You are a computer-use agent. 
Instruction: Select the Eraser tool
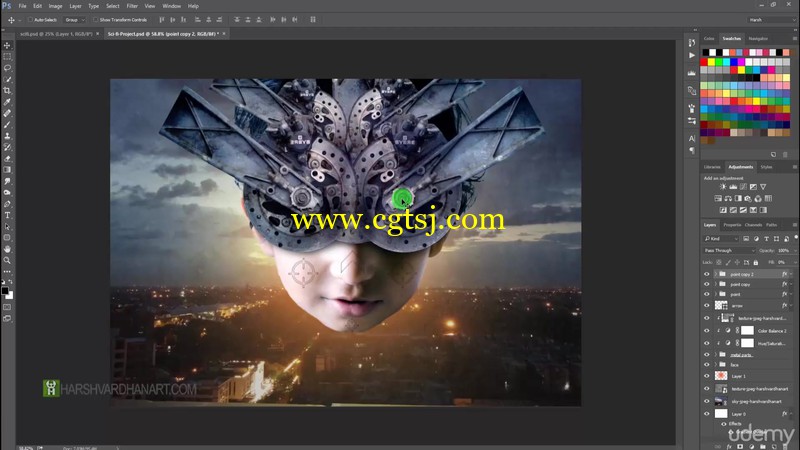(7, 159)
